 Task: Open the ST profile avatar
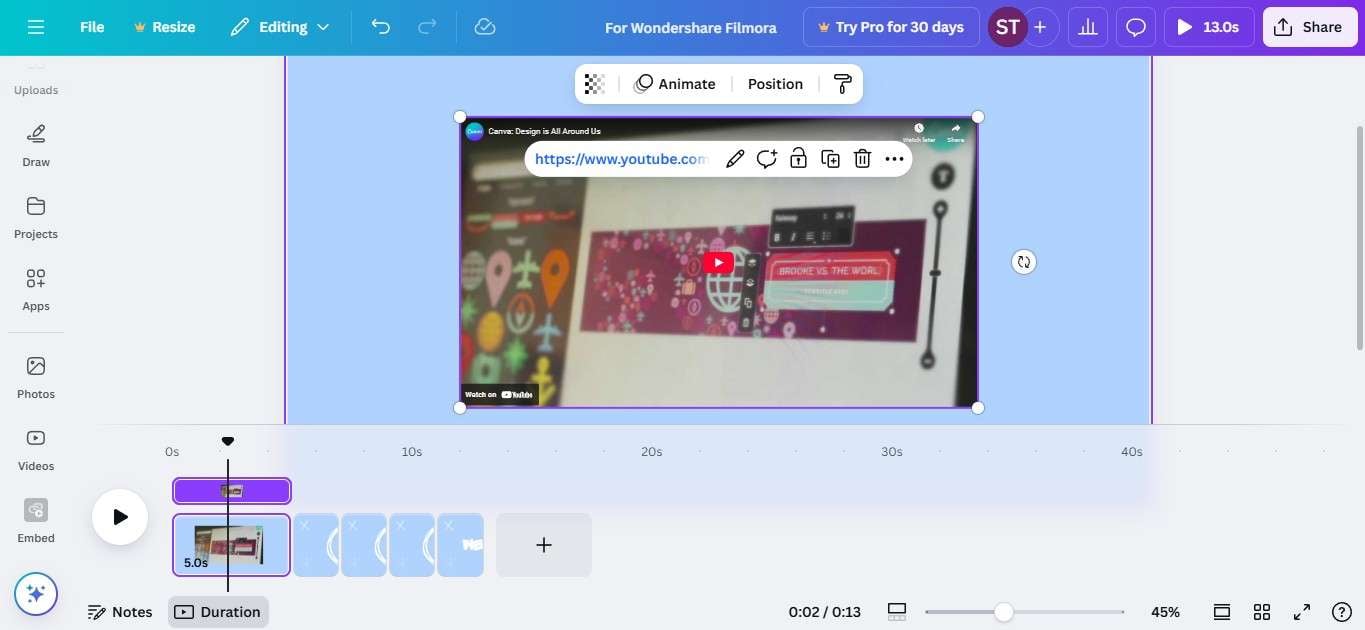click(1007, 27)
